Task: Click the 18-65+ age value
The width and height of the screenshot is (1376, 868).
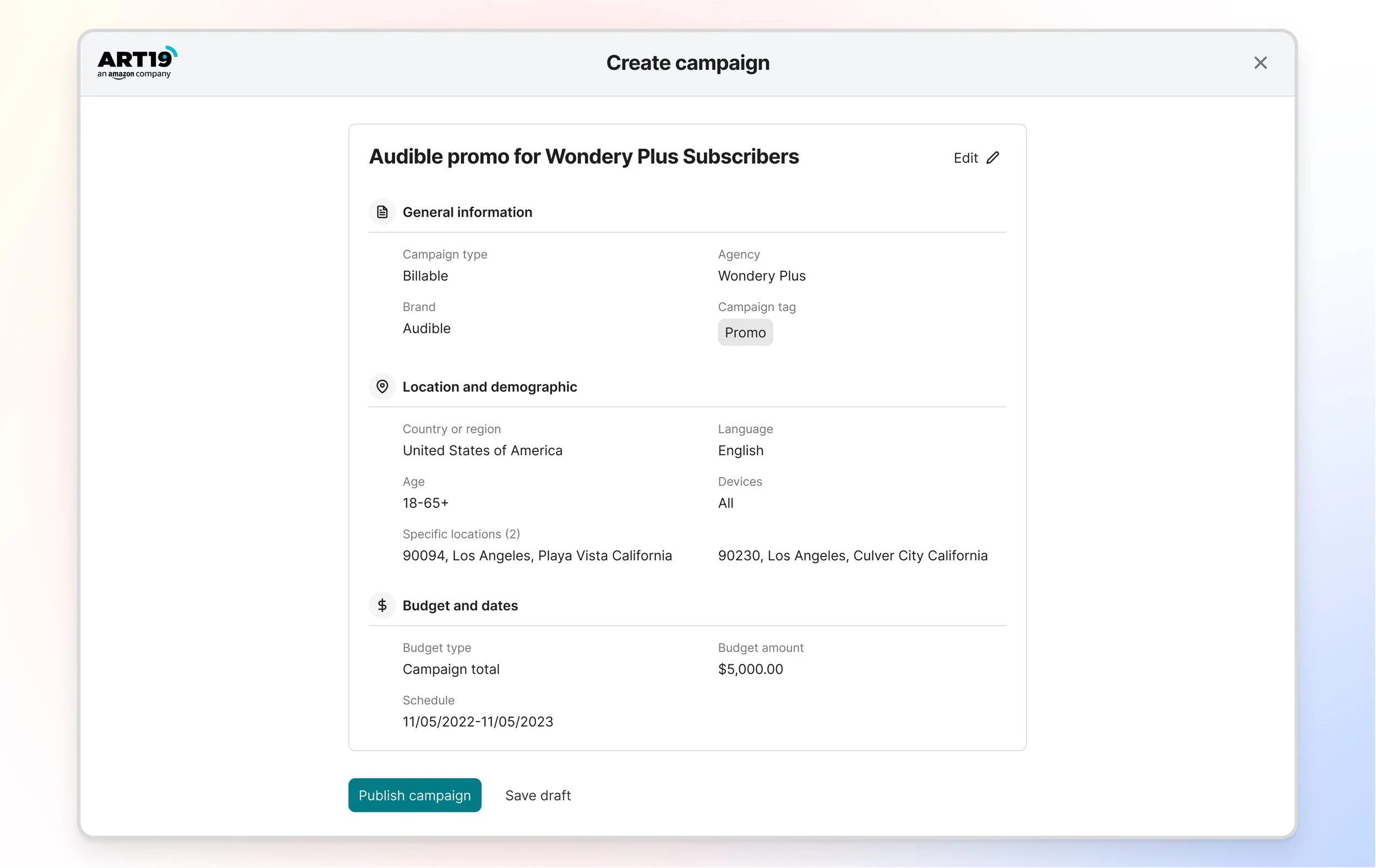Action: pyautogui.click(x=425, y=504)
